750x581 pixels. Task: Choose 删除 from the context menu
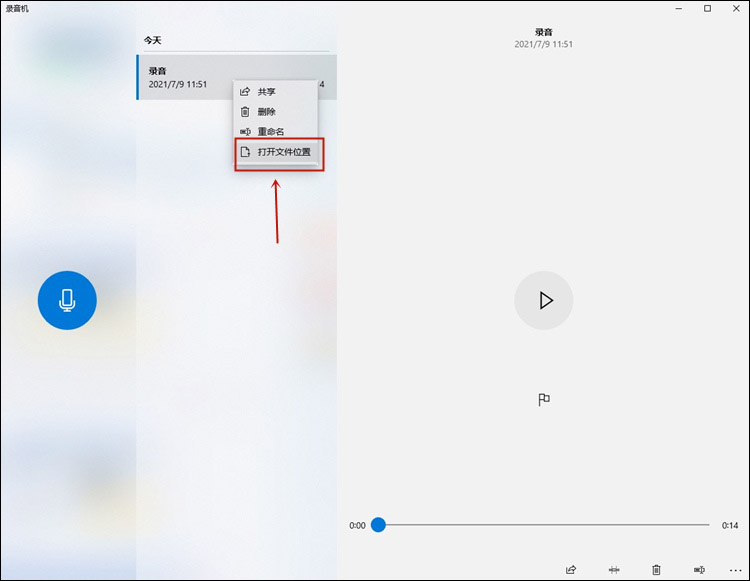coord(276,111)
